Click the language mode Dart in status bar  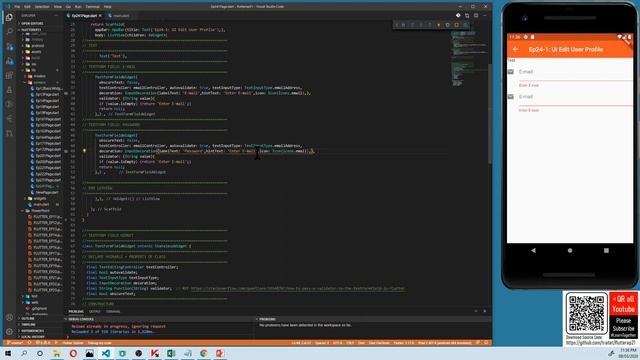361,343
